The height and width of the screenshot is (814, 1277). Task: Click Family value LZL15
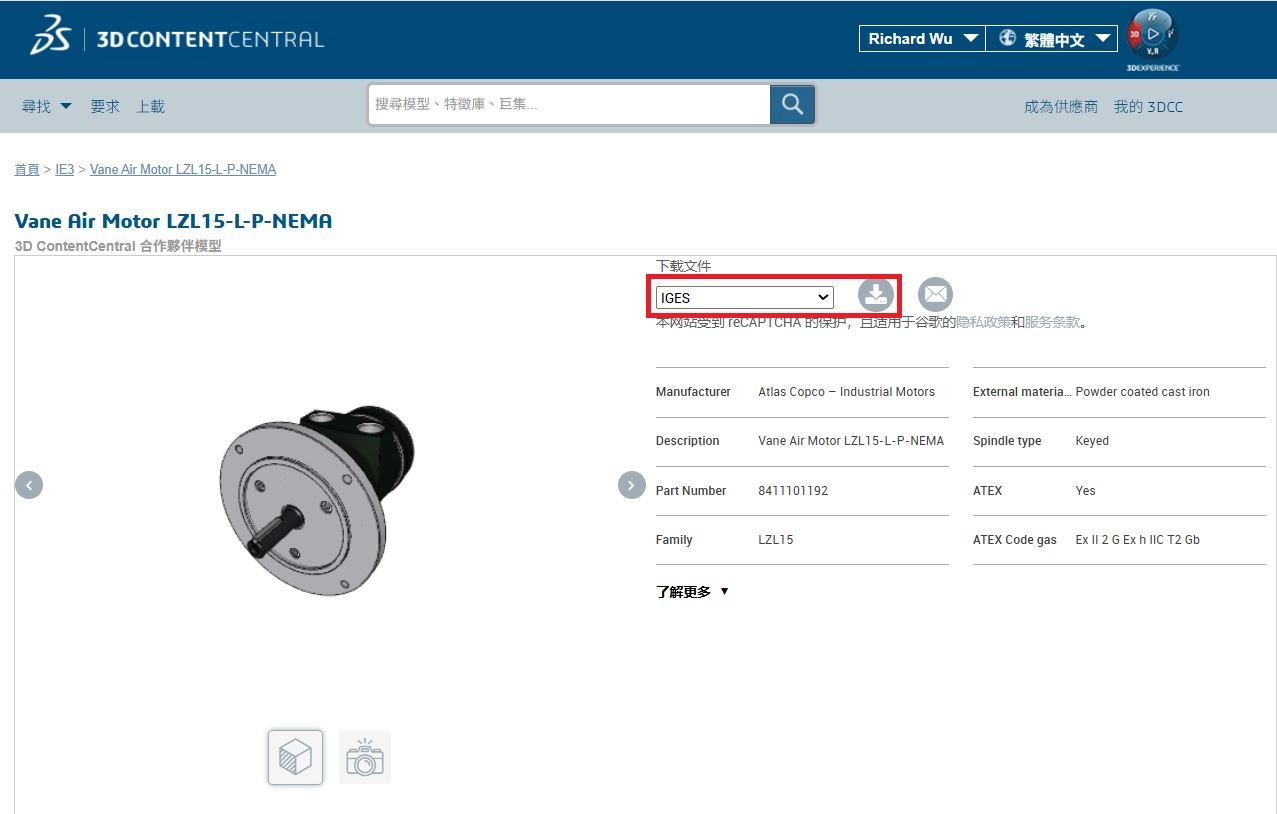click(x=776, y=540)
